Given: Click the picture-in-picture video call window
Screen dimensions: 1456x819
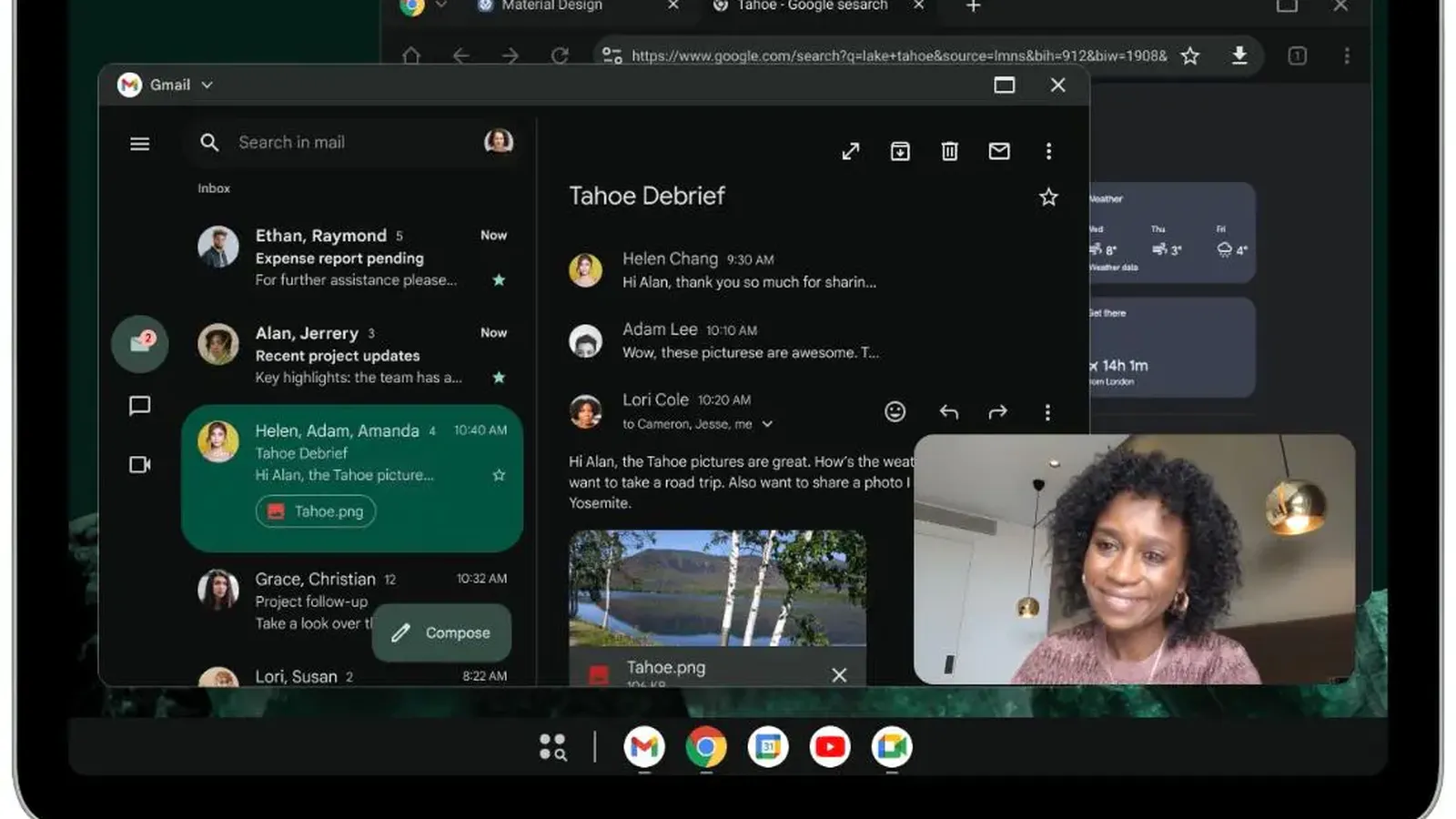Looking at the screenshot, I should (1134, 559).
